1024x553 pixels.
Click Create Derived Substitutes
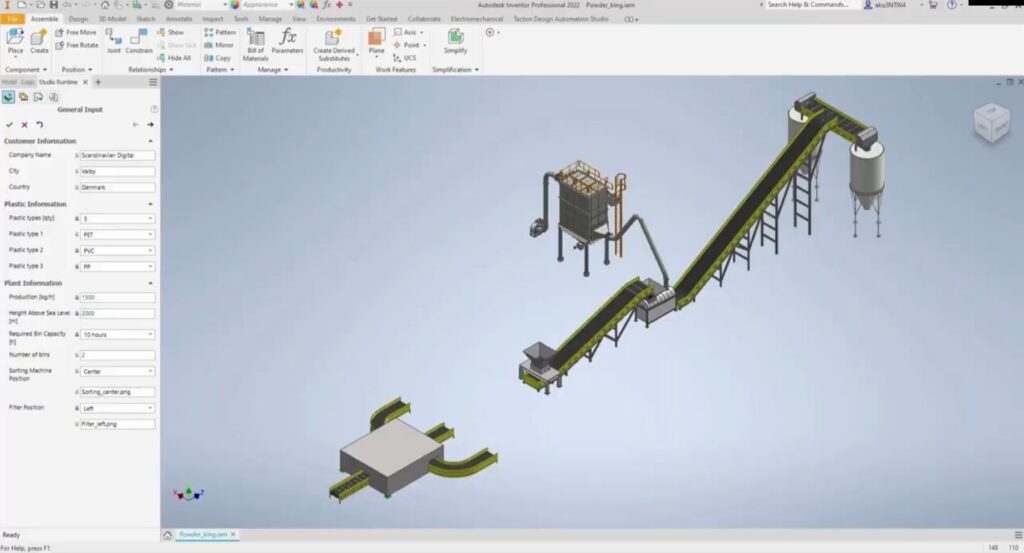(x=334, y=44)
